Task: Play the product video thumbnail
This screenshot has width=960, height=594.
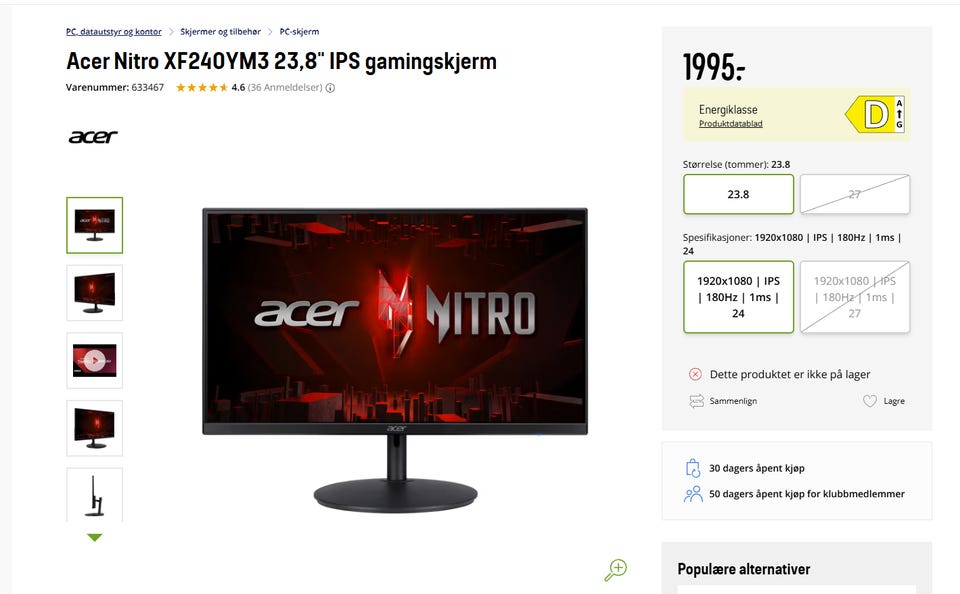Action: point(94,361)
